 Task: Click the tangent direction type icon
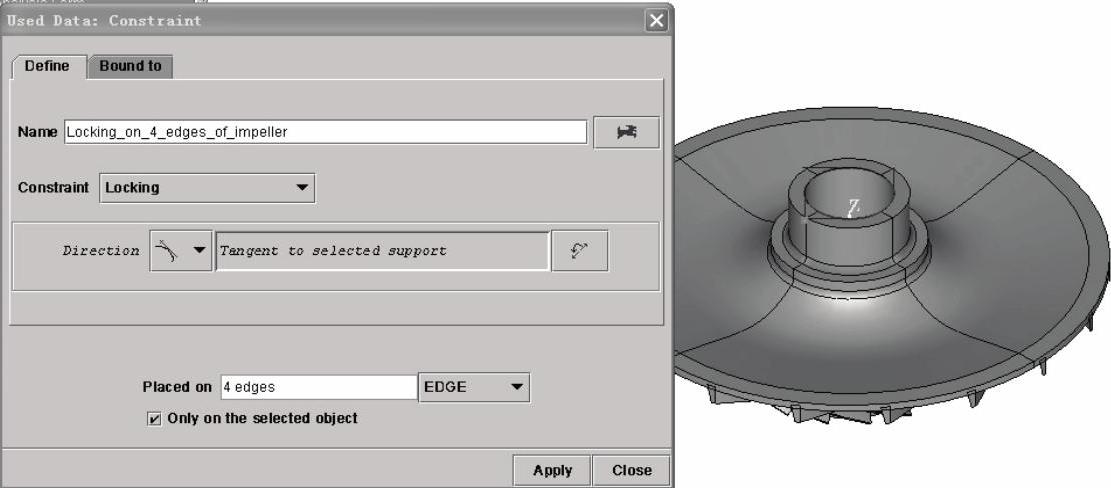(x=164, y=251)
